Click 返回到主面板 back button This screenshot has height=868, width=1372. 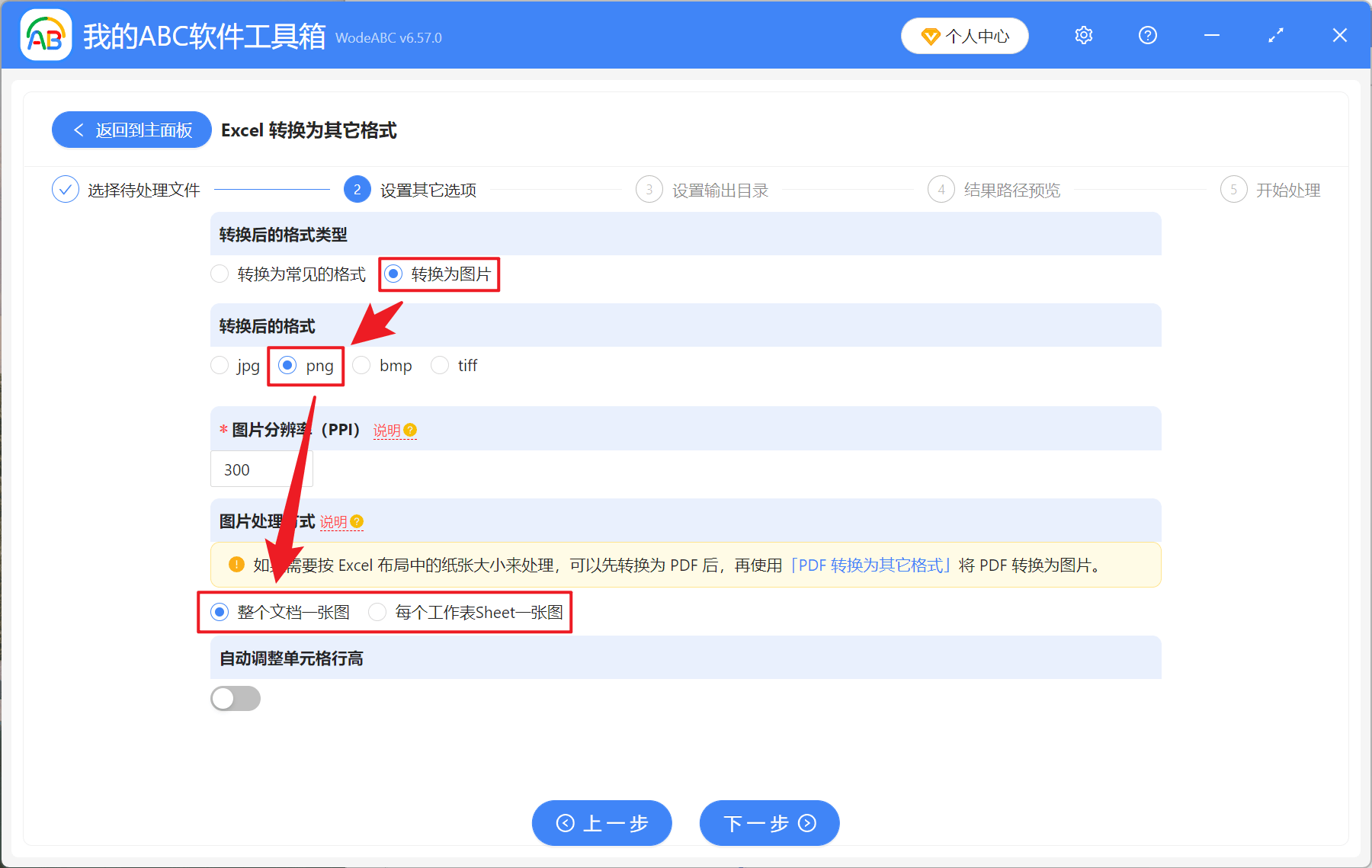[x=132, y=130]
